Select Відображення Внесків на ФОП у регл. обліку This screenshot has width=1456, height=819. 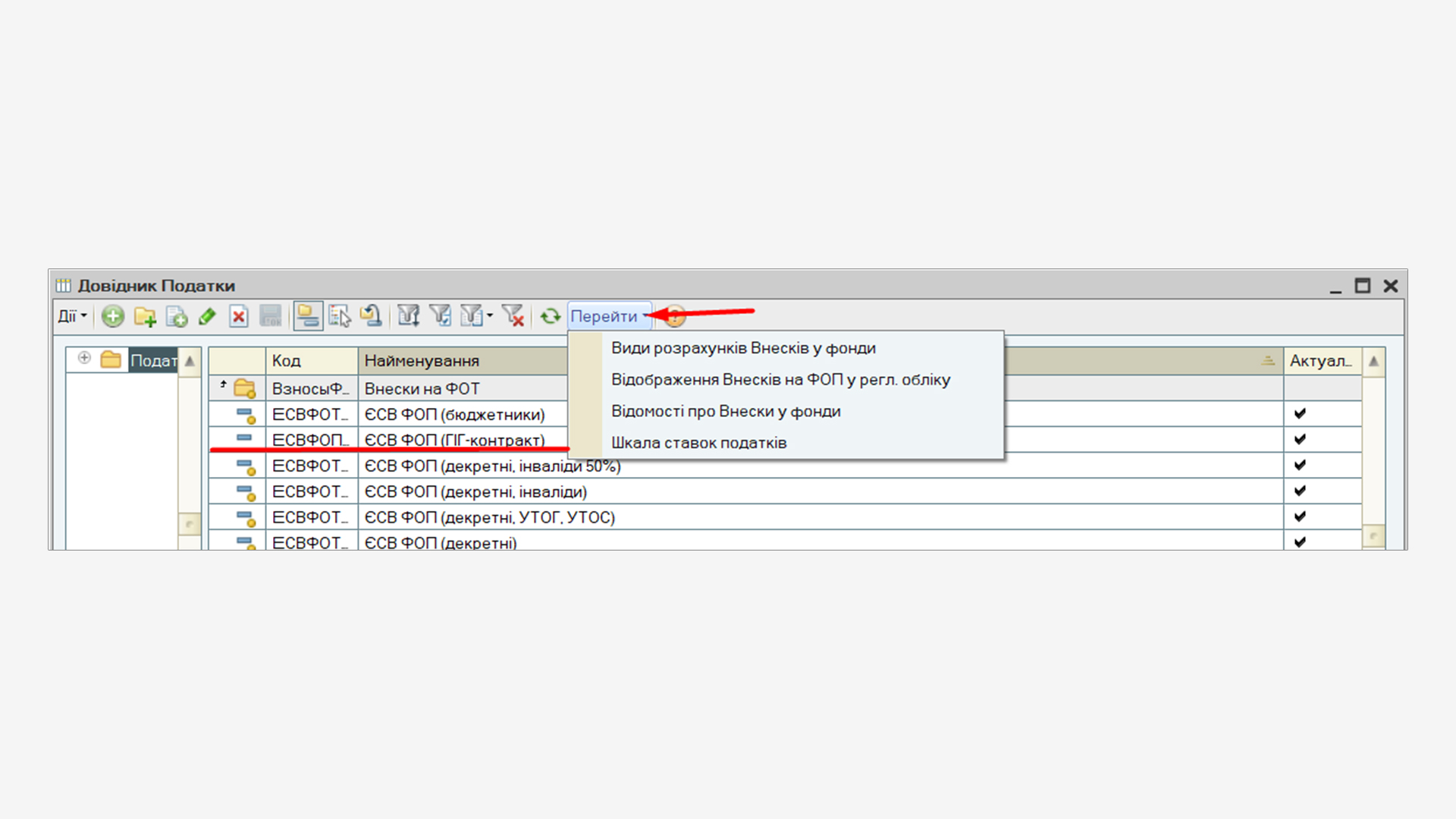point(780,380)
